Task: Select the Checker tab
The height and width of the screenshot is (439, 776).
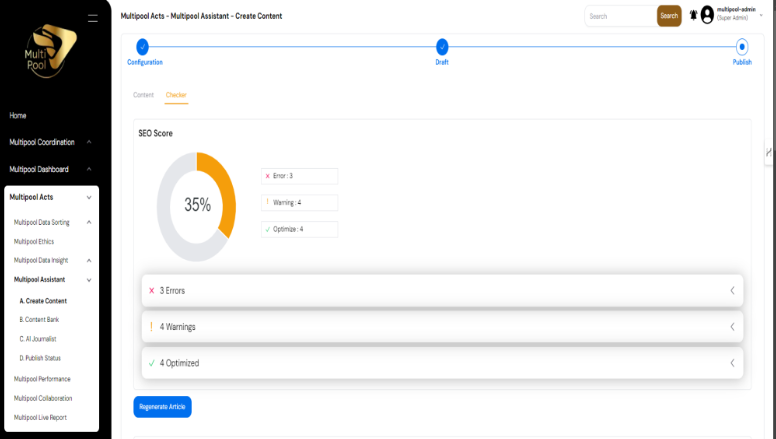Action: (x=176, y=95)
